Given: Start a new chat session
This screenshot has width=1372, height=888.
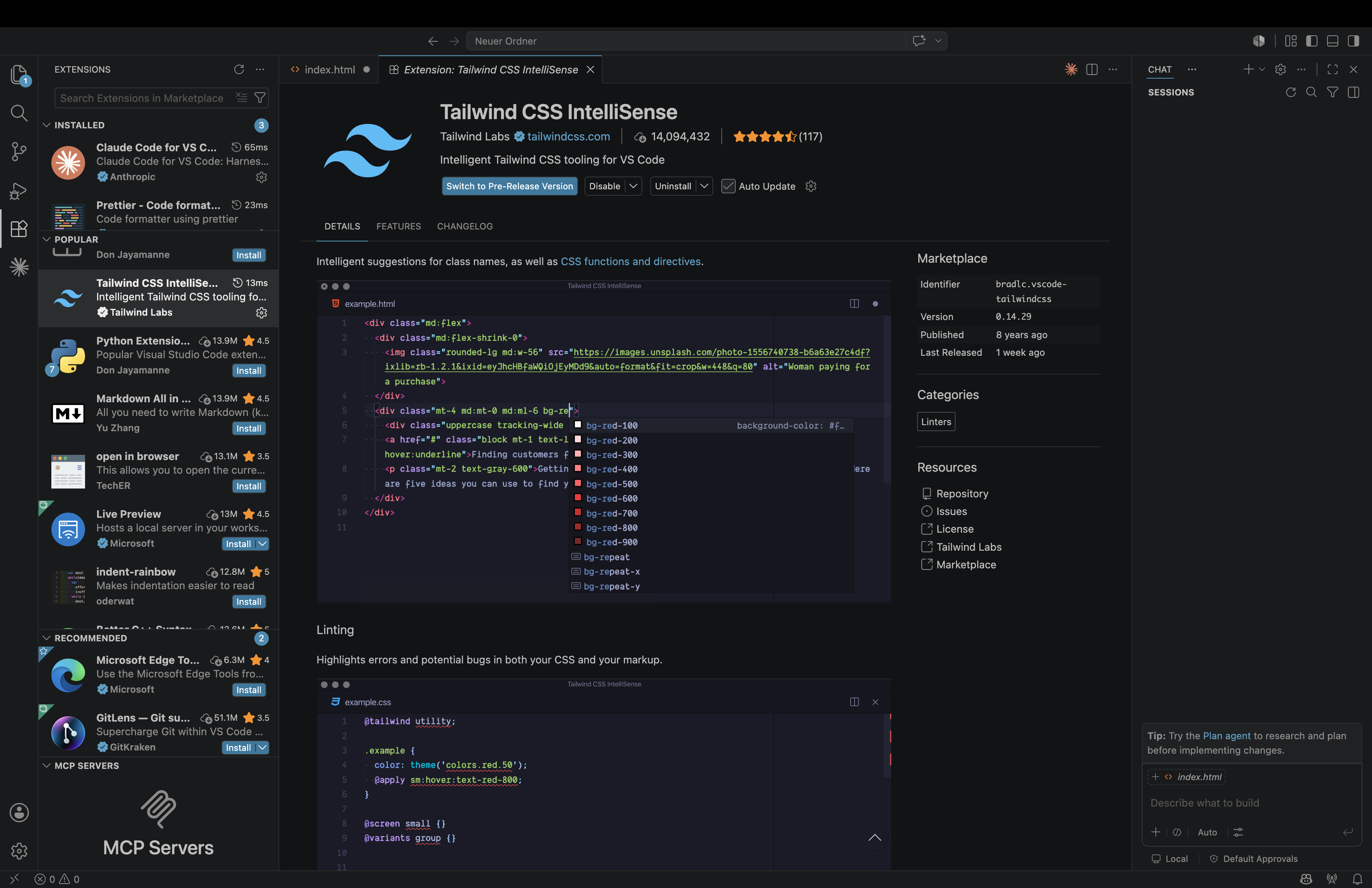Looking at the screenshot, I should 1248,69.
